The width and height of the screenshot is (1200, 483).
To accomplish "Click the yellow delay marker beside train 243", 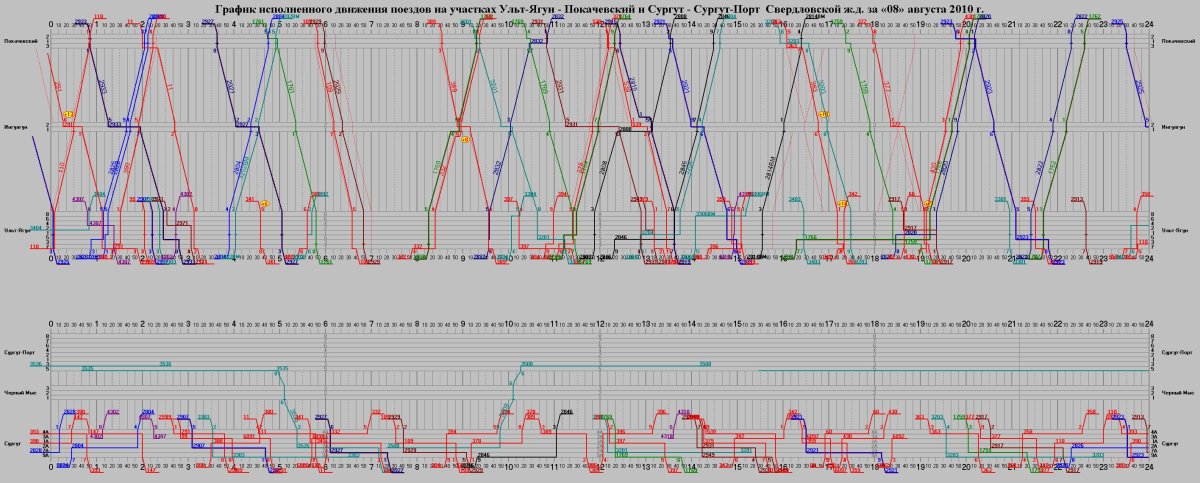I will click(x=264, y=203).
